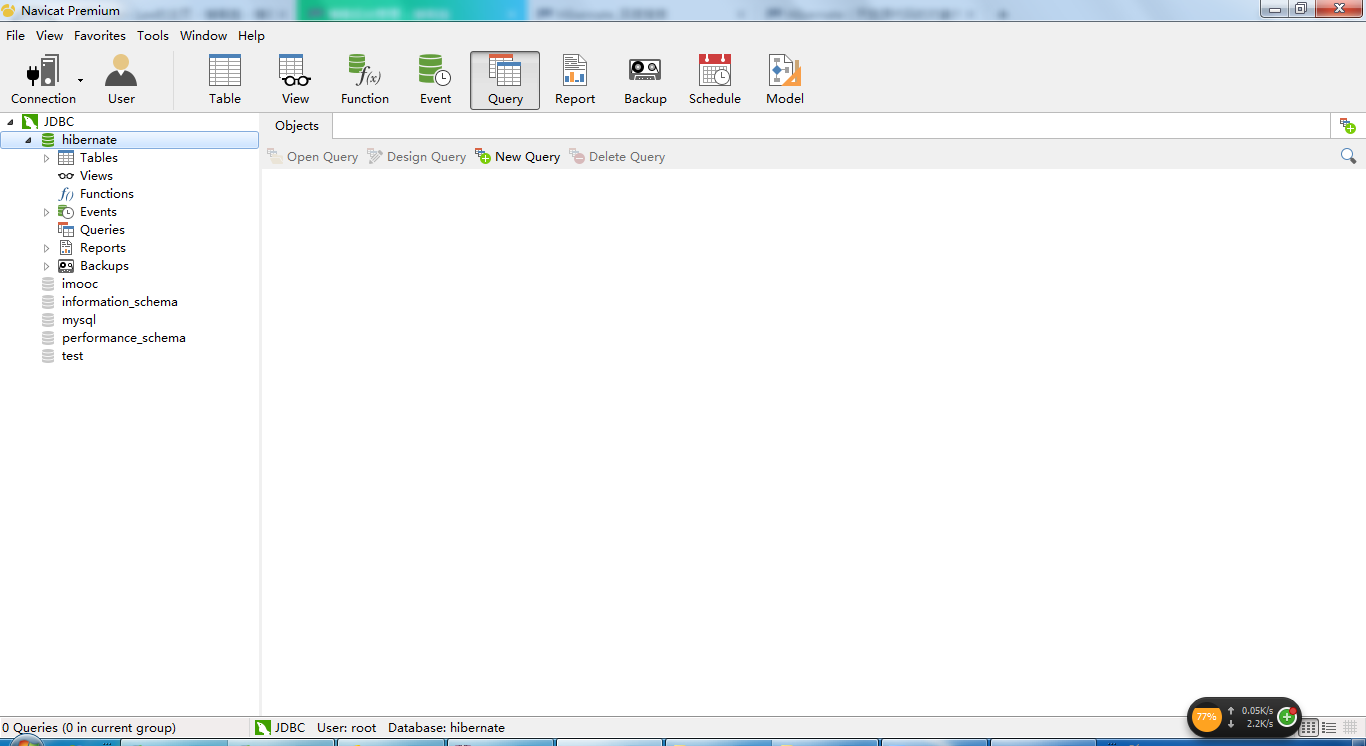This screenshot has width=1366, height=746.
Task: Click the '0 Queries (0 in current group)' status text
Action: click(89, 728)
